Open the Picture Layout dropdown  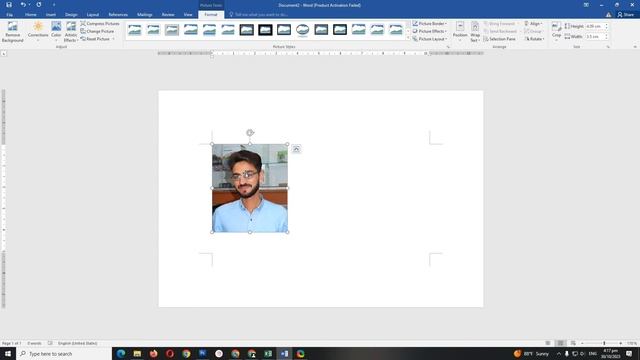click(x=429, y=39)
